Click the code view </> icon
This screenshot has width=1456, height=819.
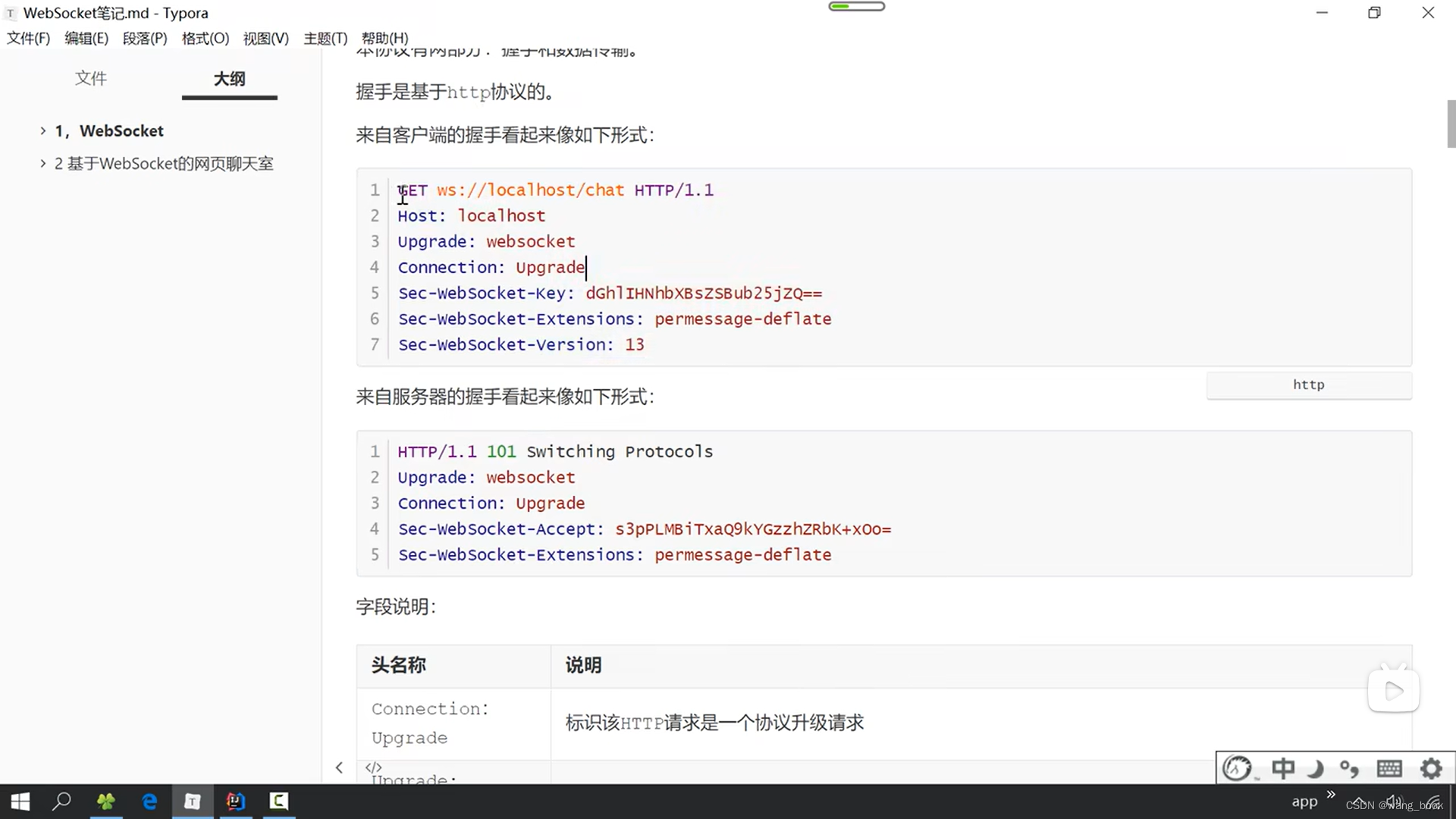tap(373, 767)
